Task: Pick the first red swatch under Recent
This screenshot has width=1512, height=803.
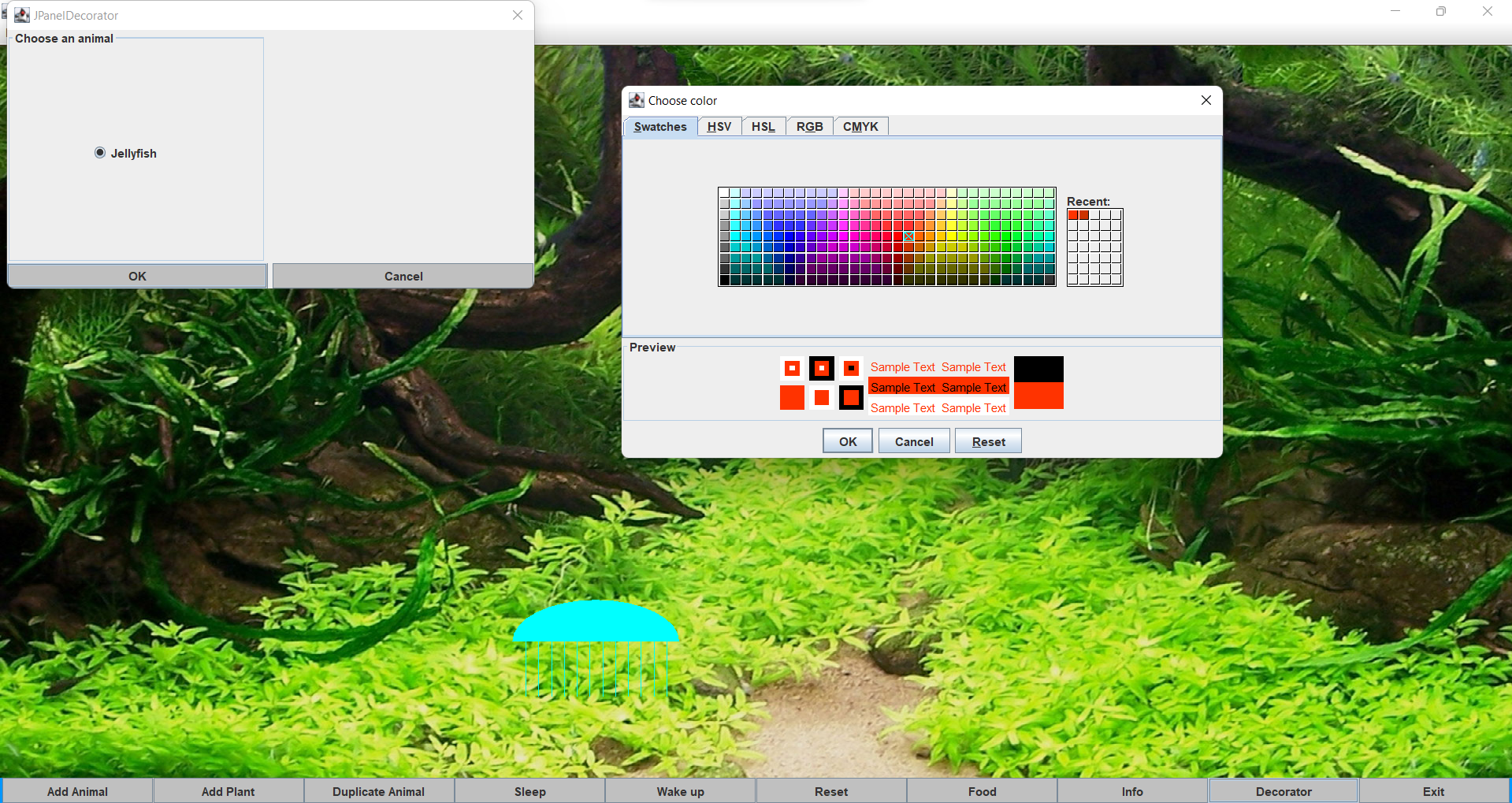Action: (x=1073, y=215)
